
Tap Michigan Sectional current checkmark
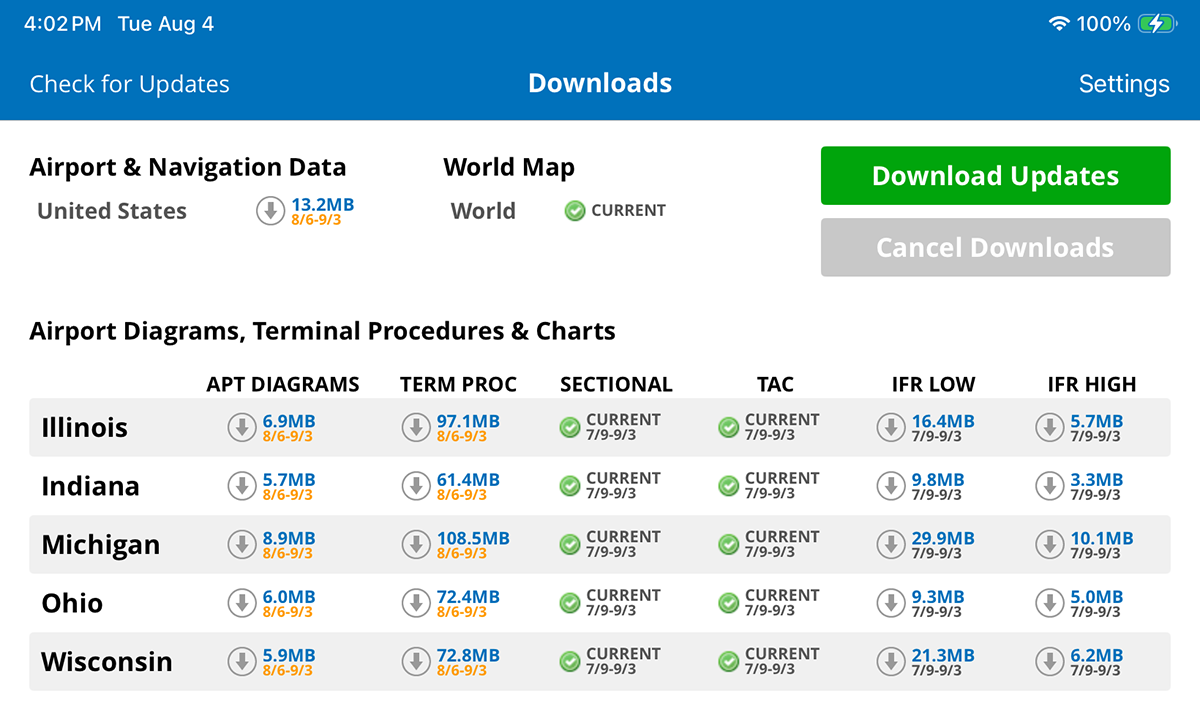pos(570,545)
